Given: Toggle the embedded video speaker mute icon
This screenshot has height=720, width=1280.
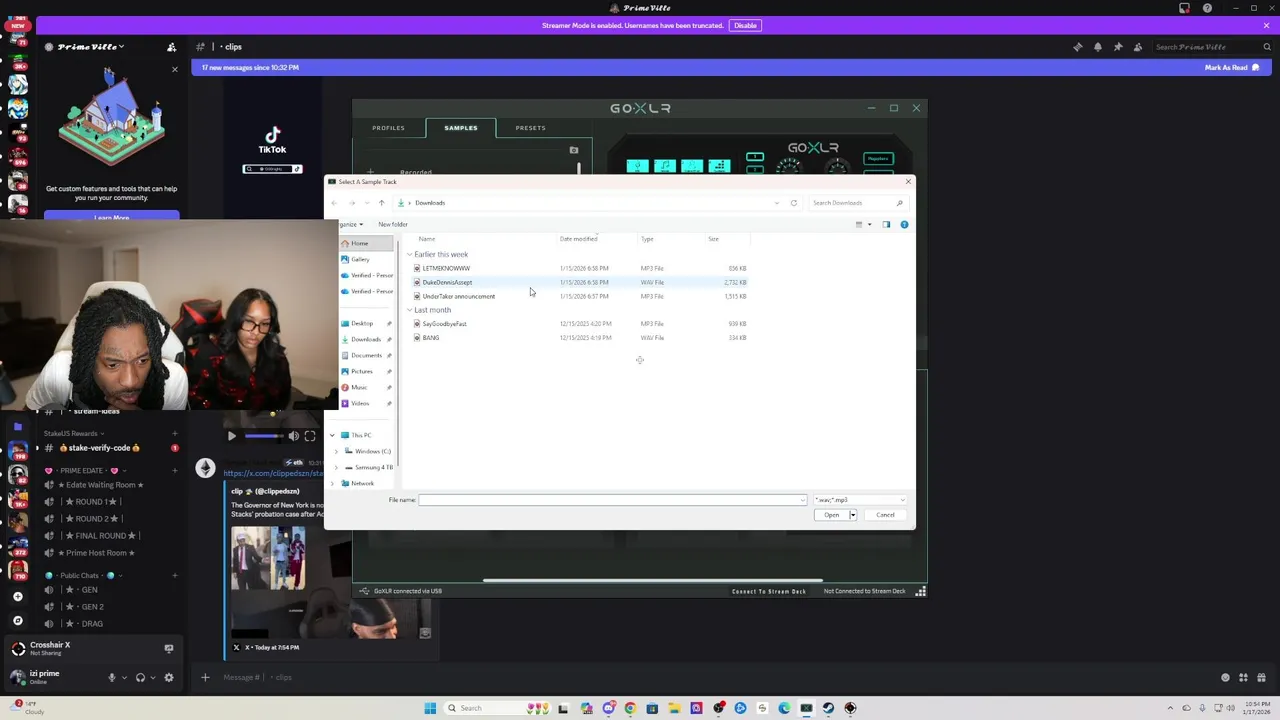Looking at the screenshot, I should pos(294,436).
